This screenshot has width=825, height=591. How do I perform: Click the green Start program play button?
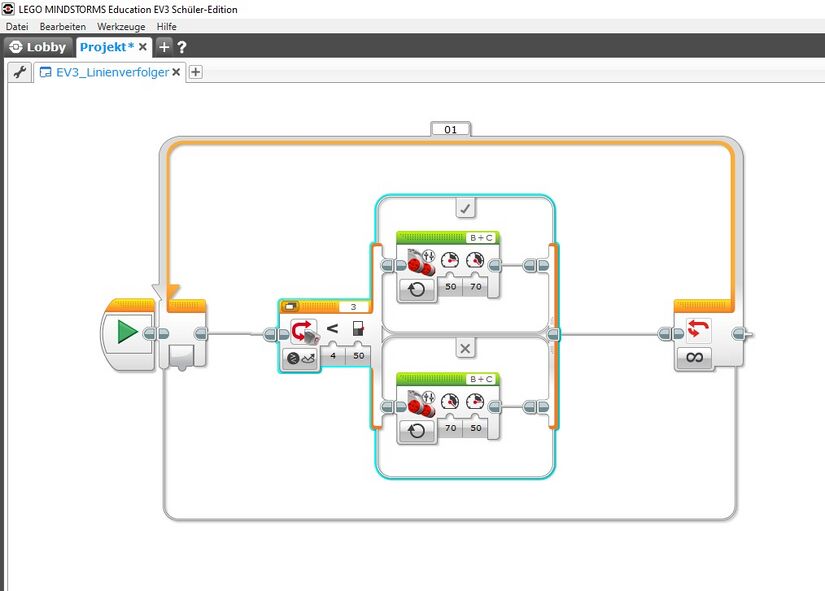[127, 333]
